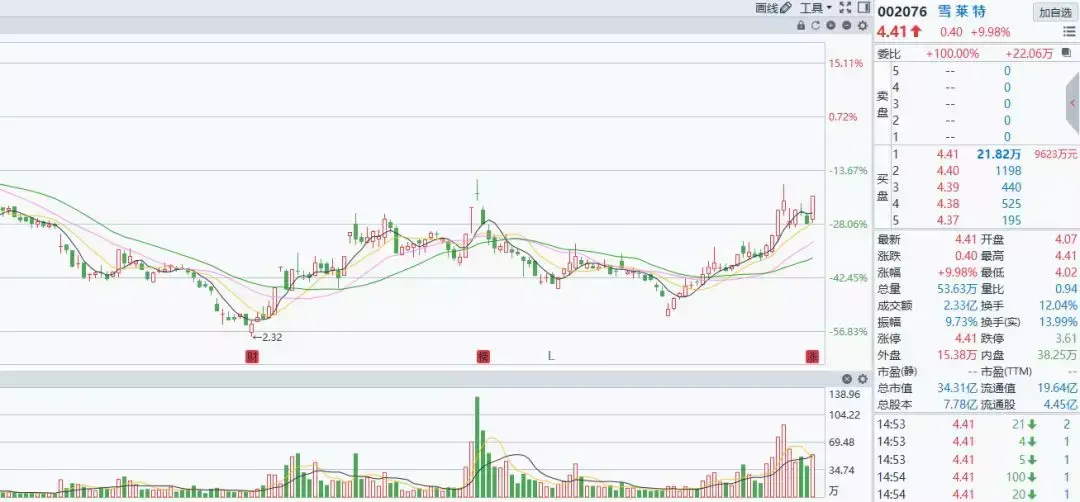The height and width of the screenshot is (502, 1080).
Task: Toggle the right side panel layout
Action: tap(864, 8)
